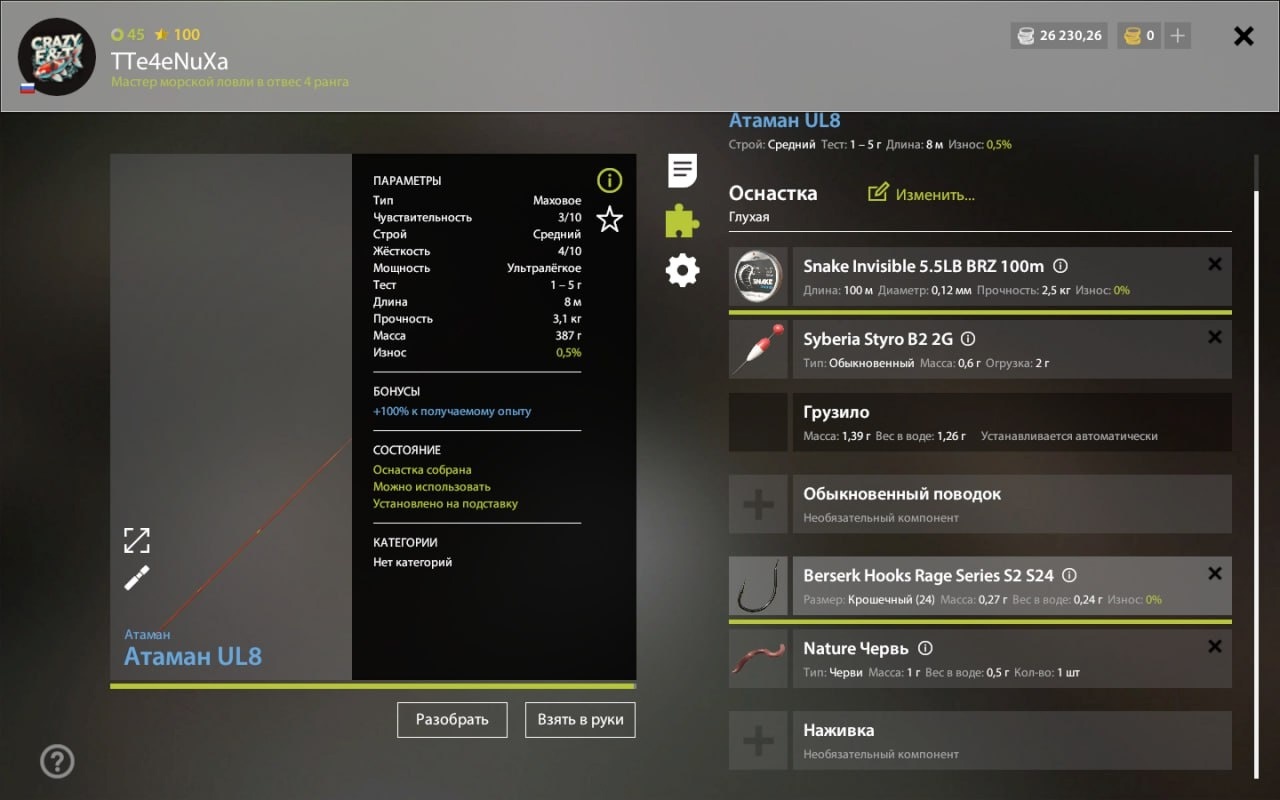
Task: Remove Snake Invisible line from rig
Action: click(1214, 265)
